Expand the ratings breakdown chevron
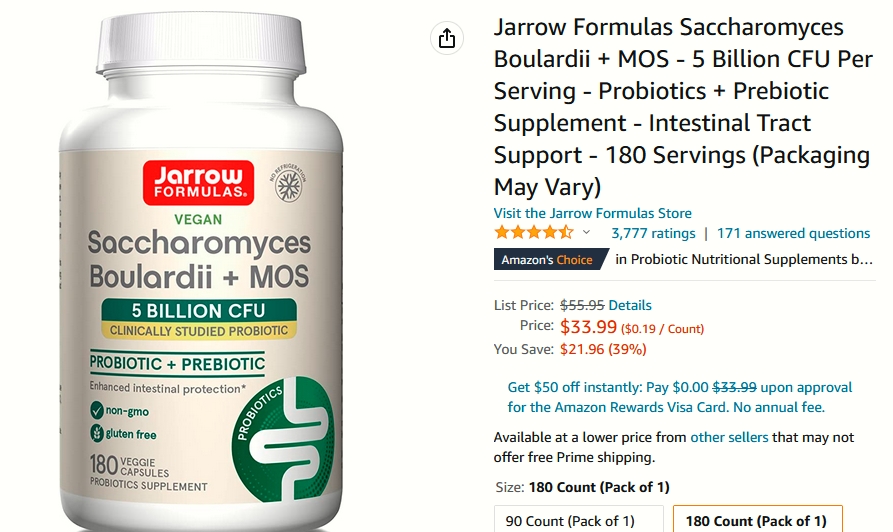 [x=586, y=232]
